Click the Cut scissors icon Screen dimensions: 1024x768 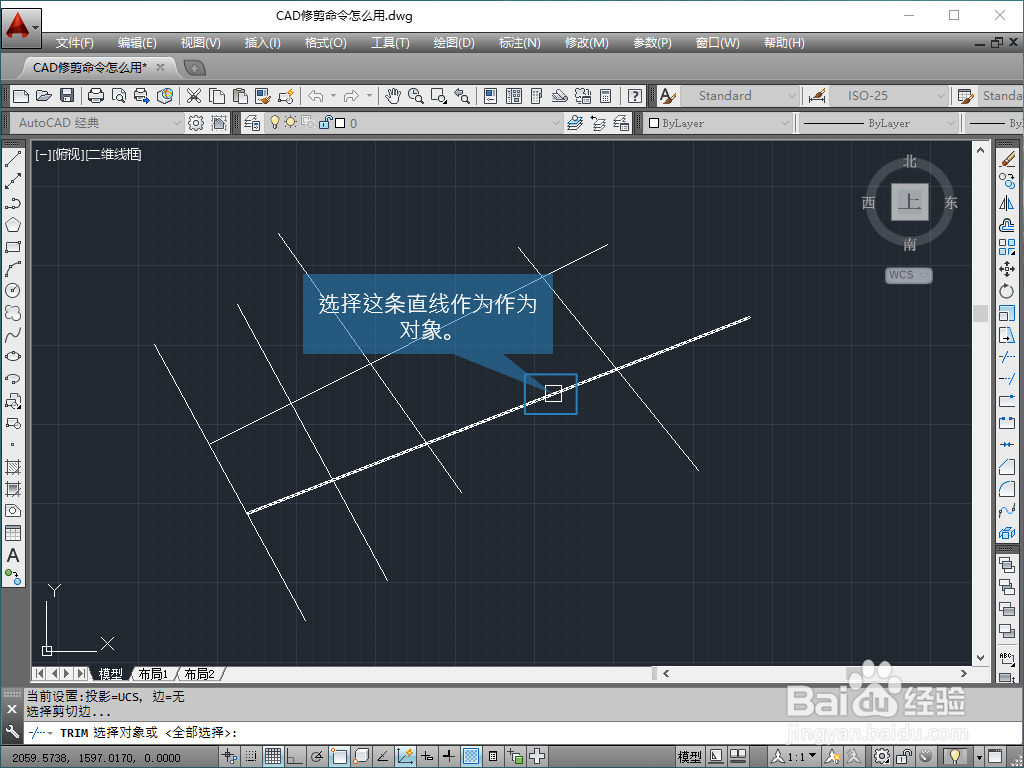click(x=194, y=96)
